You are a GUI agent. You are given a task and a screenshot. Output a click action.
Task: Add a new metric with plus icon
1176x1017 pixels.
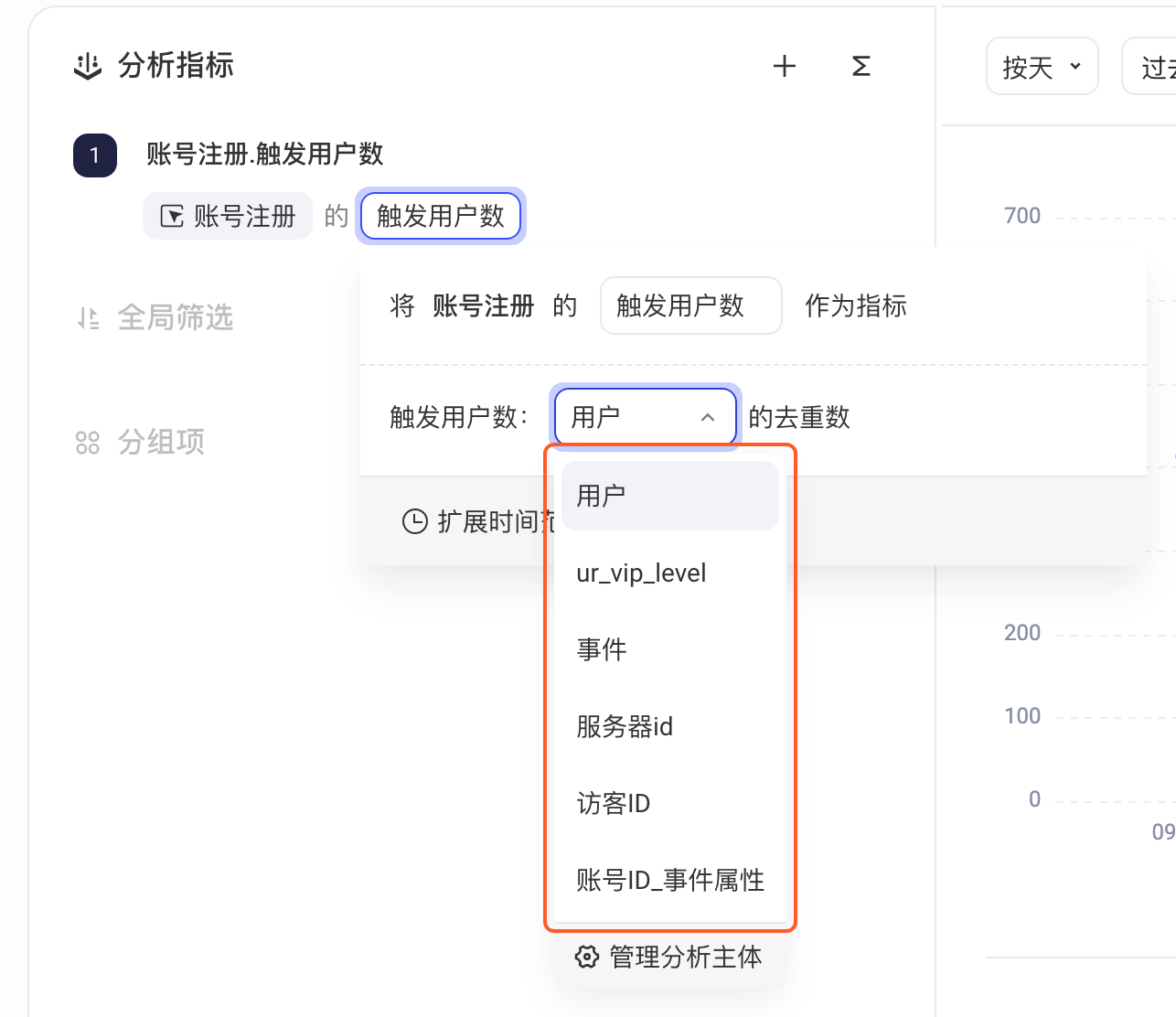(785, 66)
